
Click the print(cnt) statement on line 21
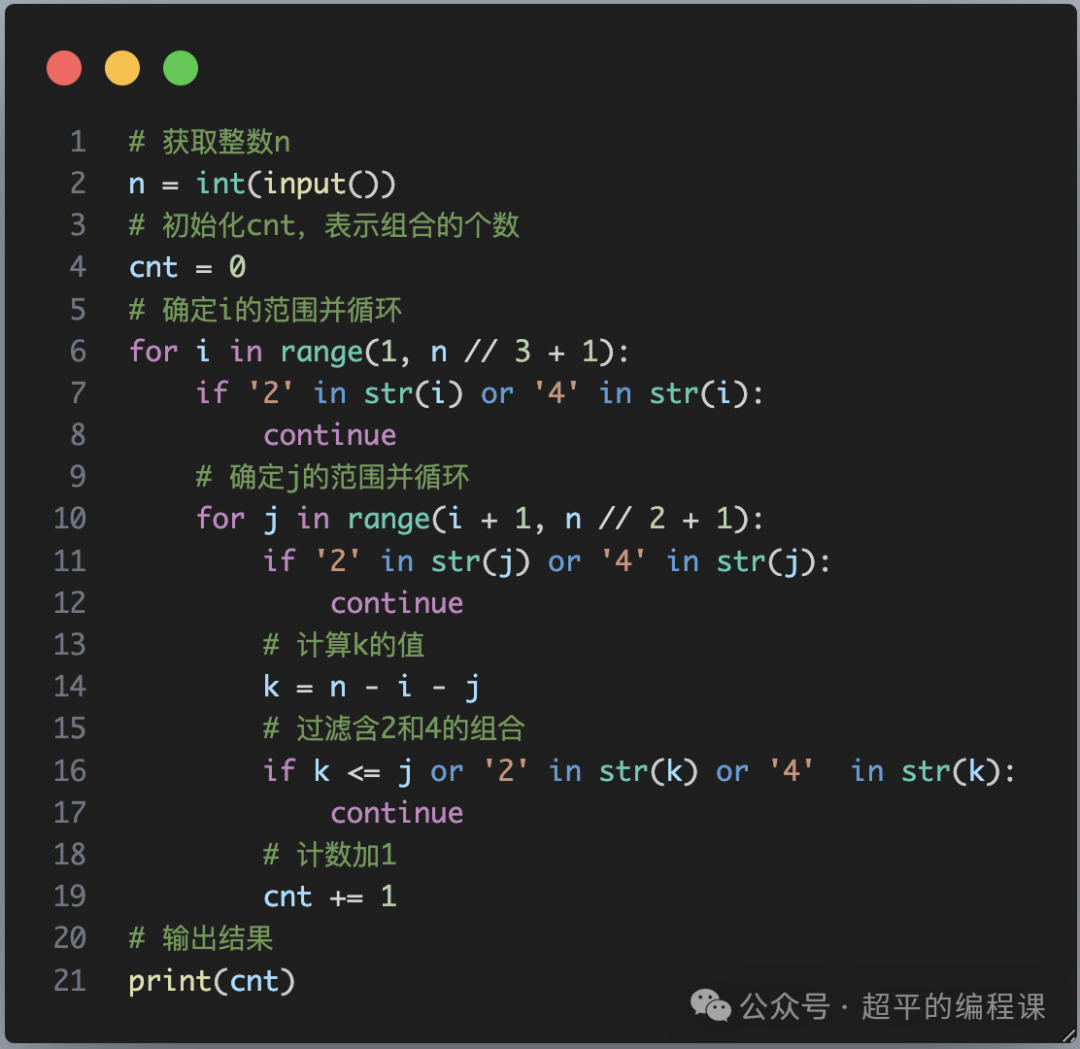[211, 980]
